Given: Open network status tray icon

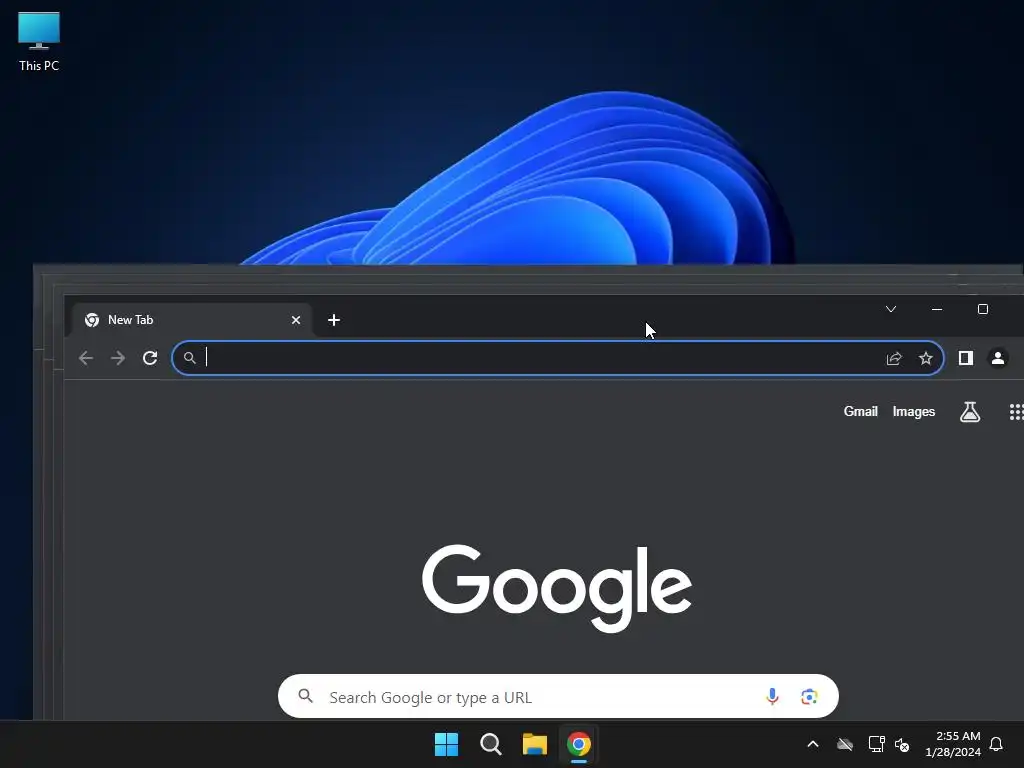Looking at the screenshot, I should point(876,744).
